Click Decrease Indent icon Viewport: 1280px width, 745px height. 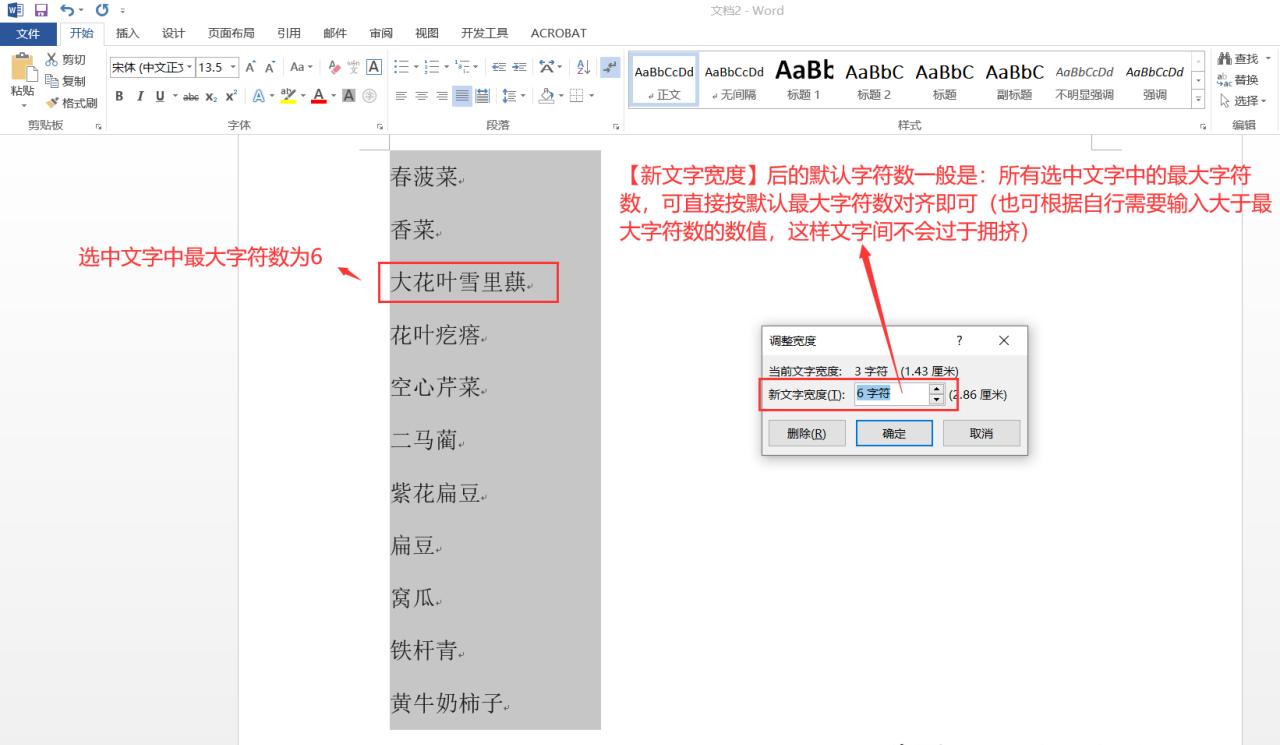click(x=501, y=67)
